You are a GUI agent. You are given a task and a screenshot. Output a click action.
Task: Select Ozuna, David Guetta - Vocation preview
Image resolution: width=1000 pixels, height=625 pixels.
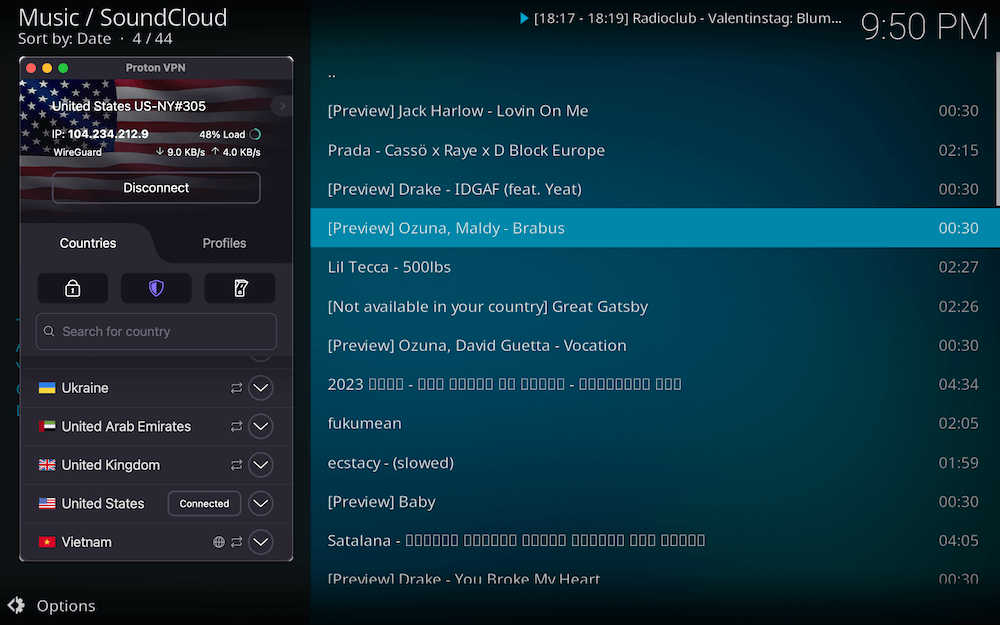click(x=654, y=345)
